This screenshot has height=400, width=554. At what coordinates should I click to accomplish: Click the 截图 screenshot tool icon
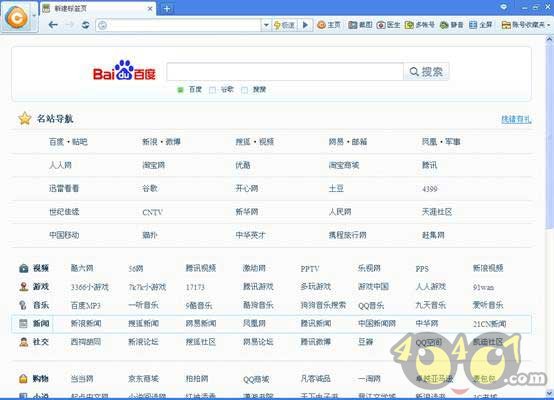pos(353,25)
